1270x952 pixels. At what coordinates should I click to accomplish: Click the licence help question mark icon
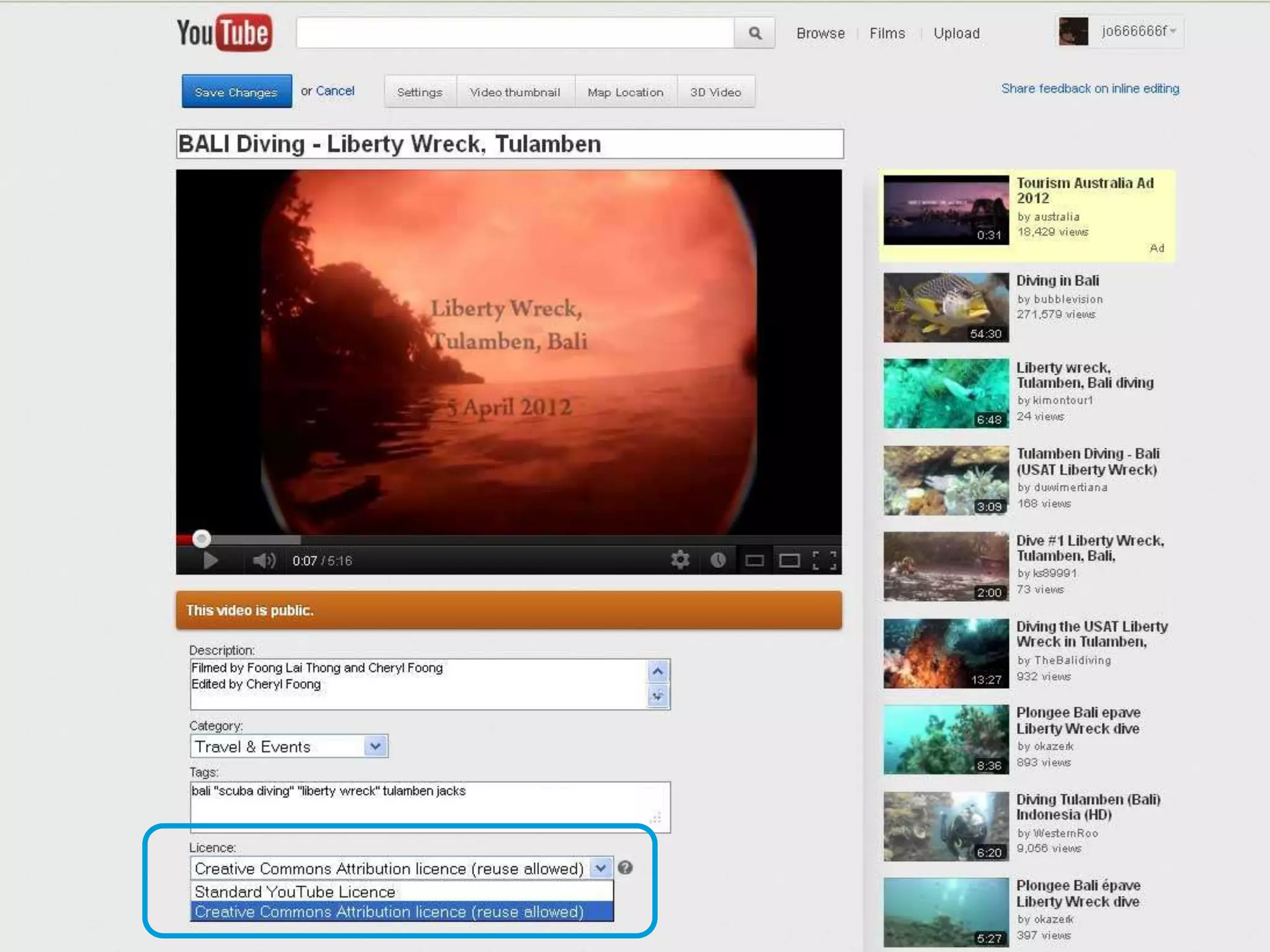pos(625,868)
